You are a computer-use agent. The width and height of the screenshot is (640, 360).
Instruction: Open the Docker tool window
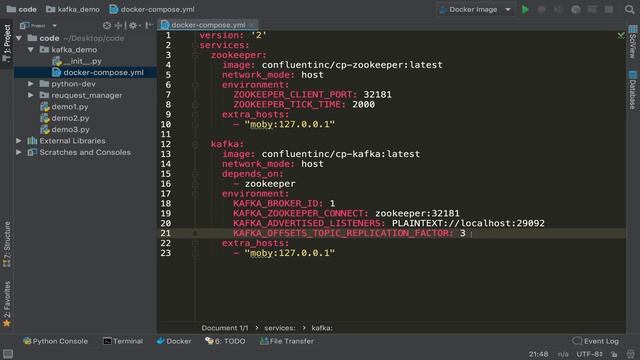pos(174,341)
